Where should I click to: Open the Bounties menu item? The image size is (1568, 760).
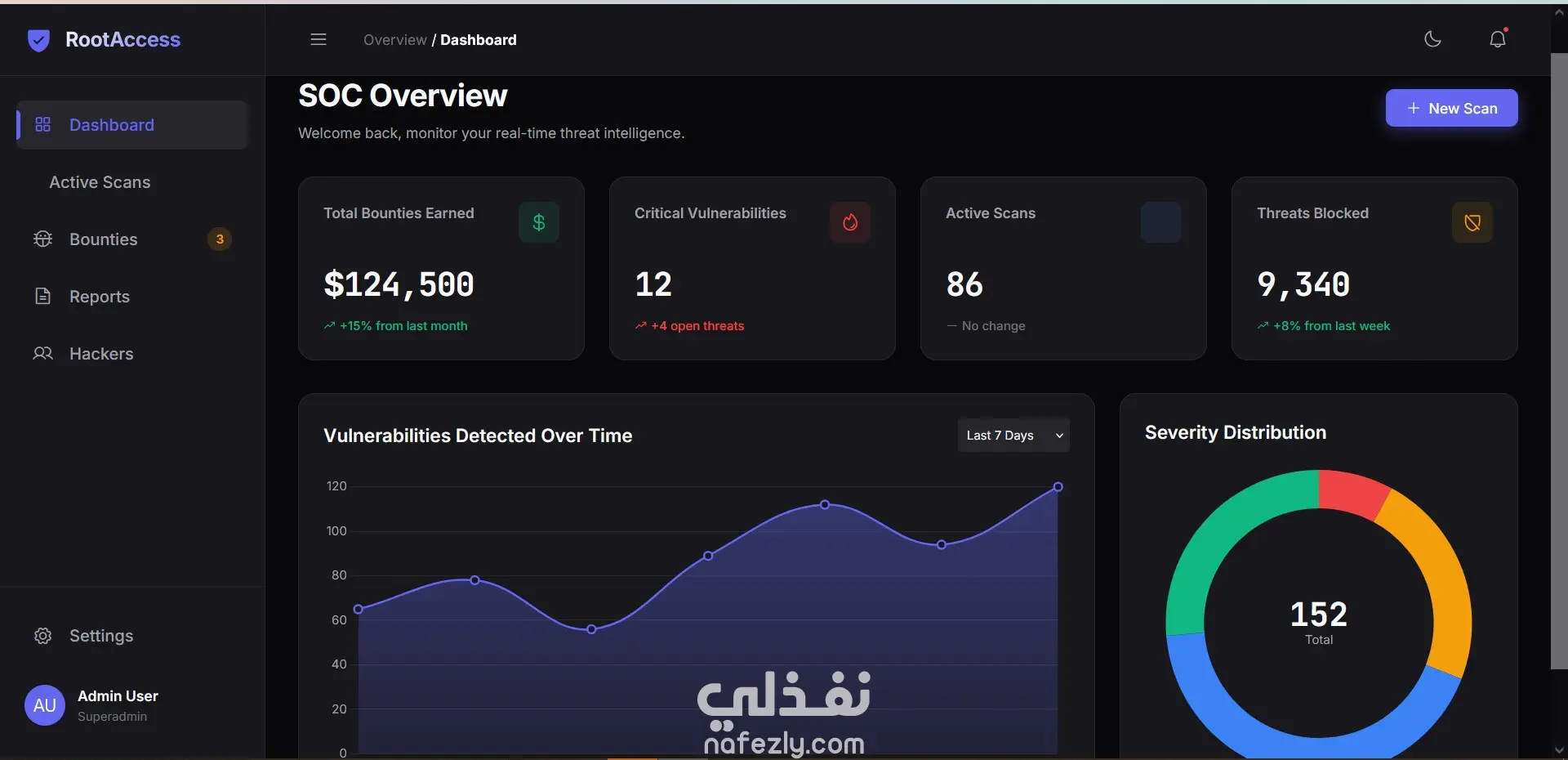[132, 239]
